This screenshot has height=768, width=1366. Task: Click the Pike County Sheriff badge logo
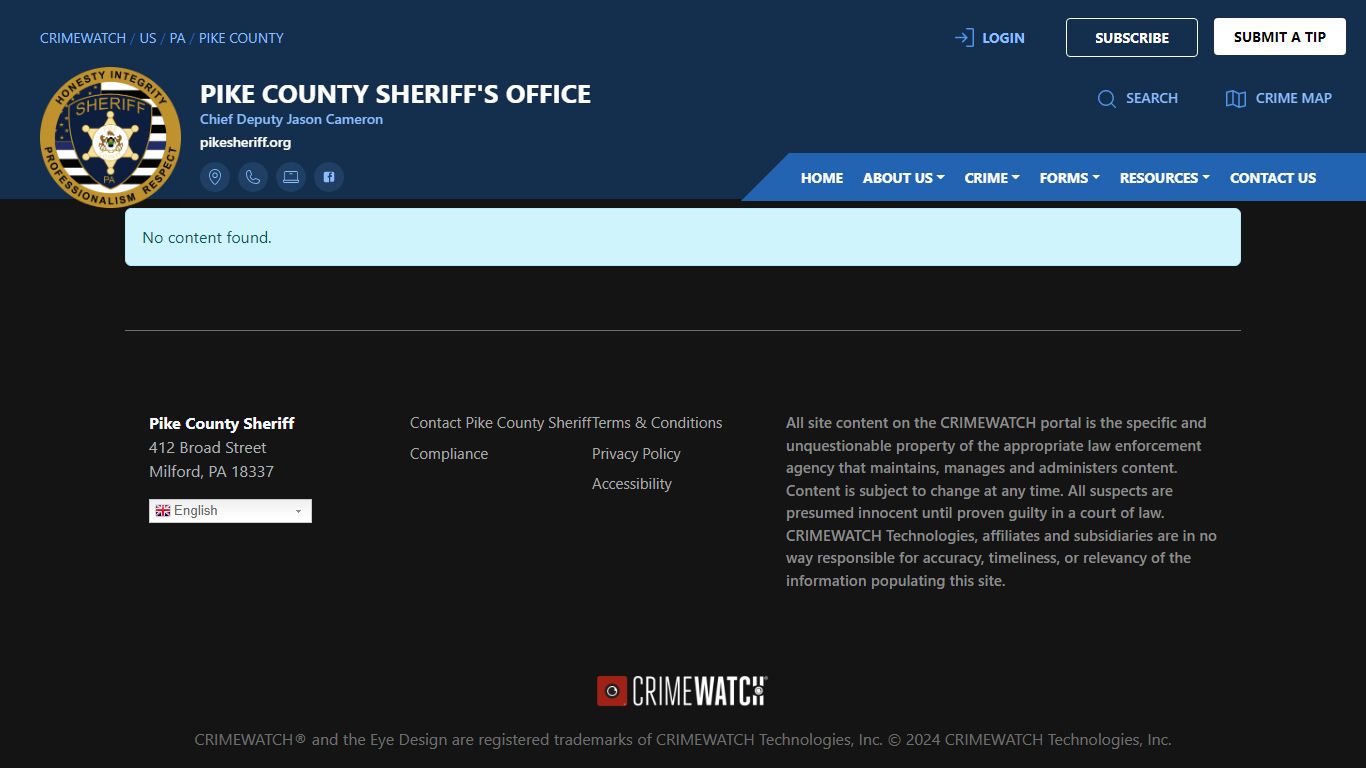coord(110,138)
